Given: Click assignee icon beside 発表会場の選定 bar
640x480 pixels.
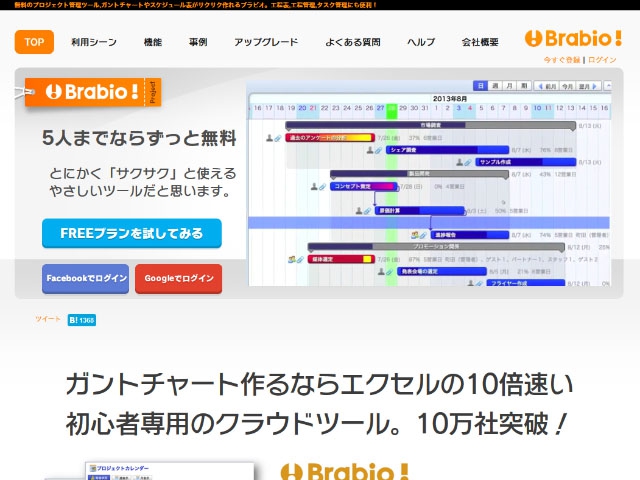Looking at the screenshot, I should (x=381, y=271).
